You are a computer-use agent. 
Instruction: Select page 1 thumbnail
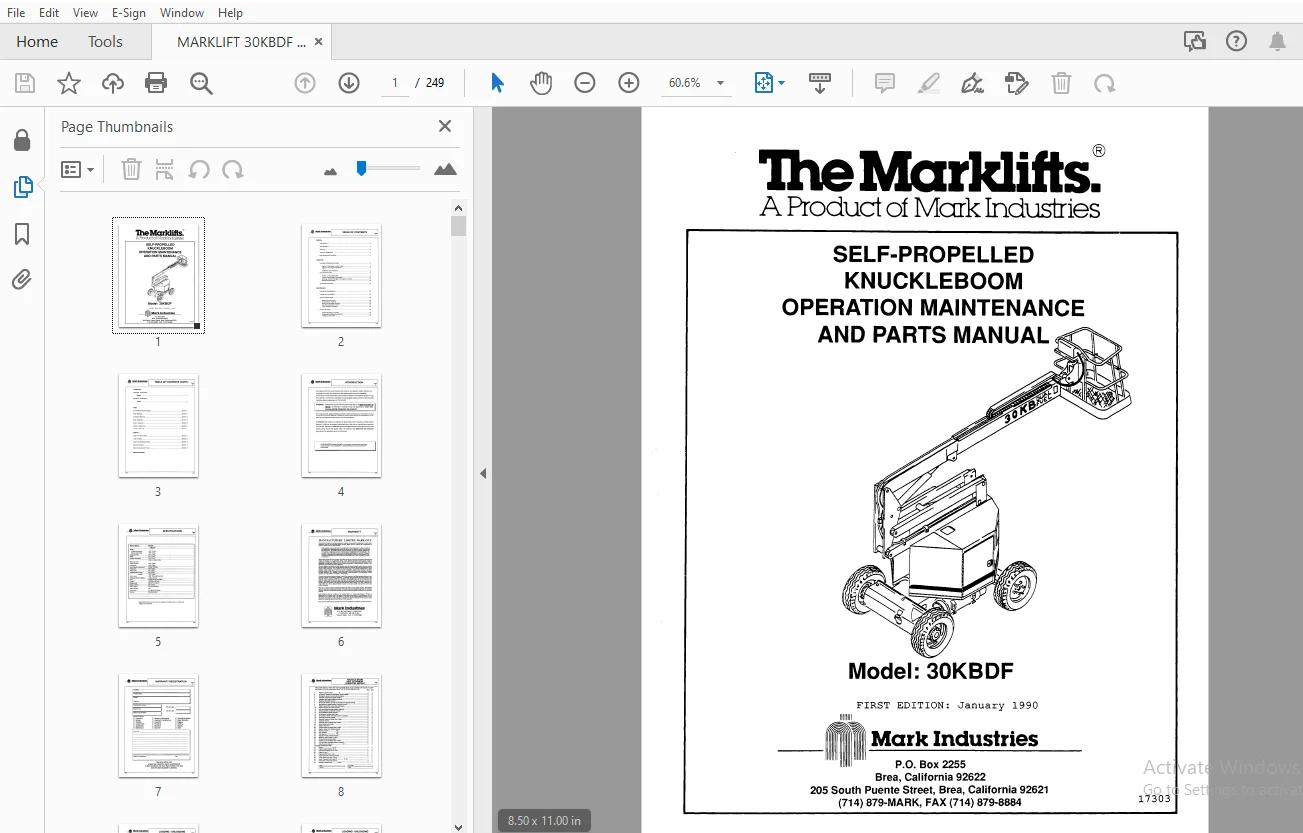[x=158, y=275]
